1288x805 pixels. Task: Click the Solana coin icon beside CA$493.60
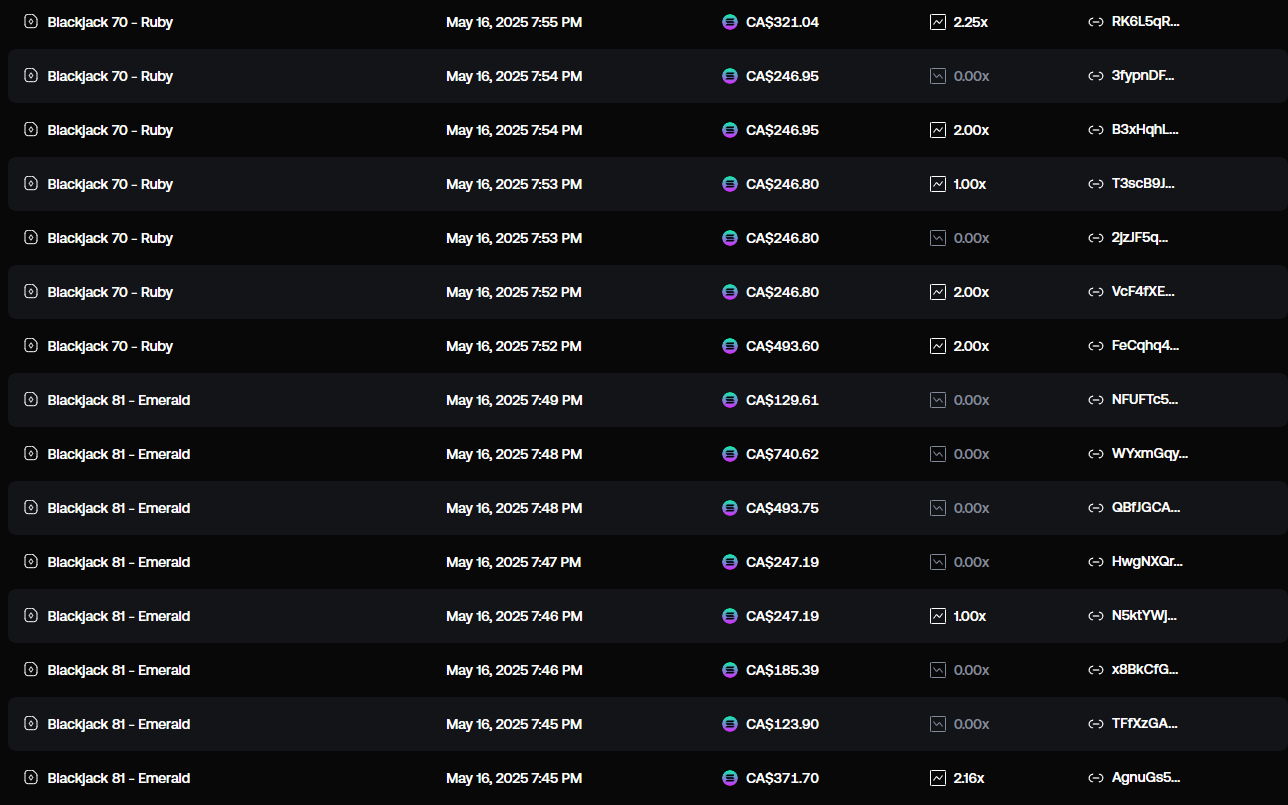click(730, 346)
